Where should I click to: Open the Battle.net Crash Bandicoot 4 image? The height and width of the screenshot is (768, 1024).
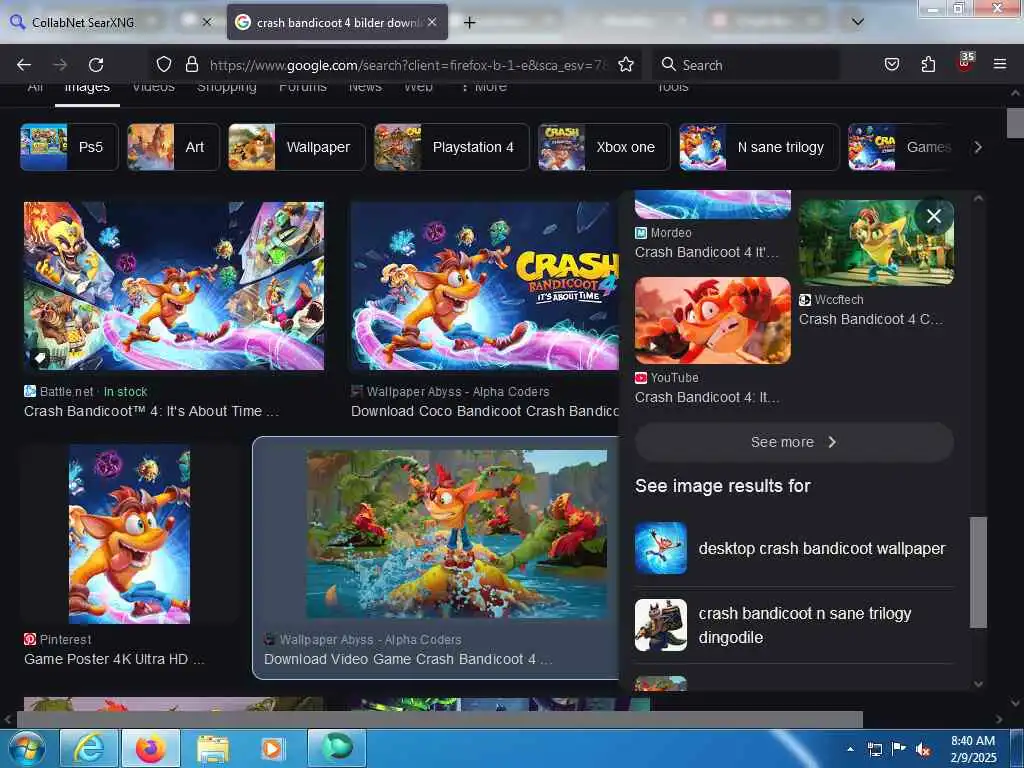point(174,285)
